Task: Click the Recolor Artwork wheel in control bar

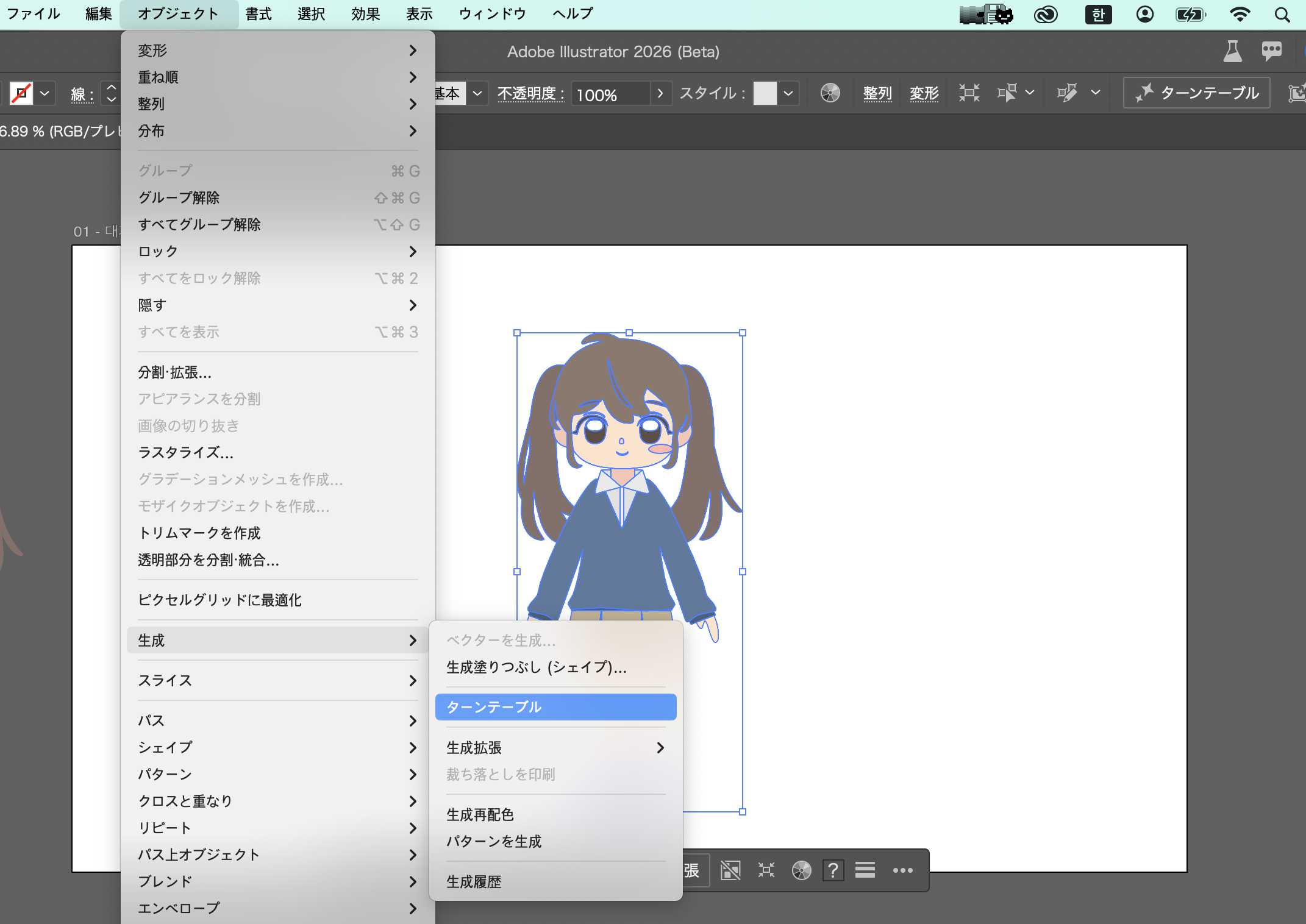Action: (x=830, y=93)
